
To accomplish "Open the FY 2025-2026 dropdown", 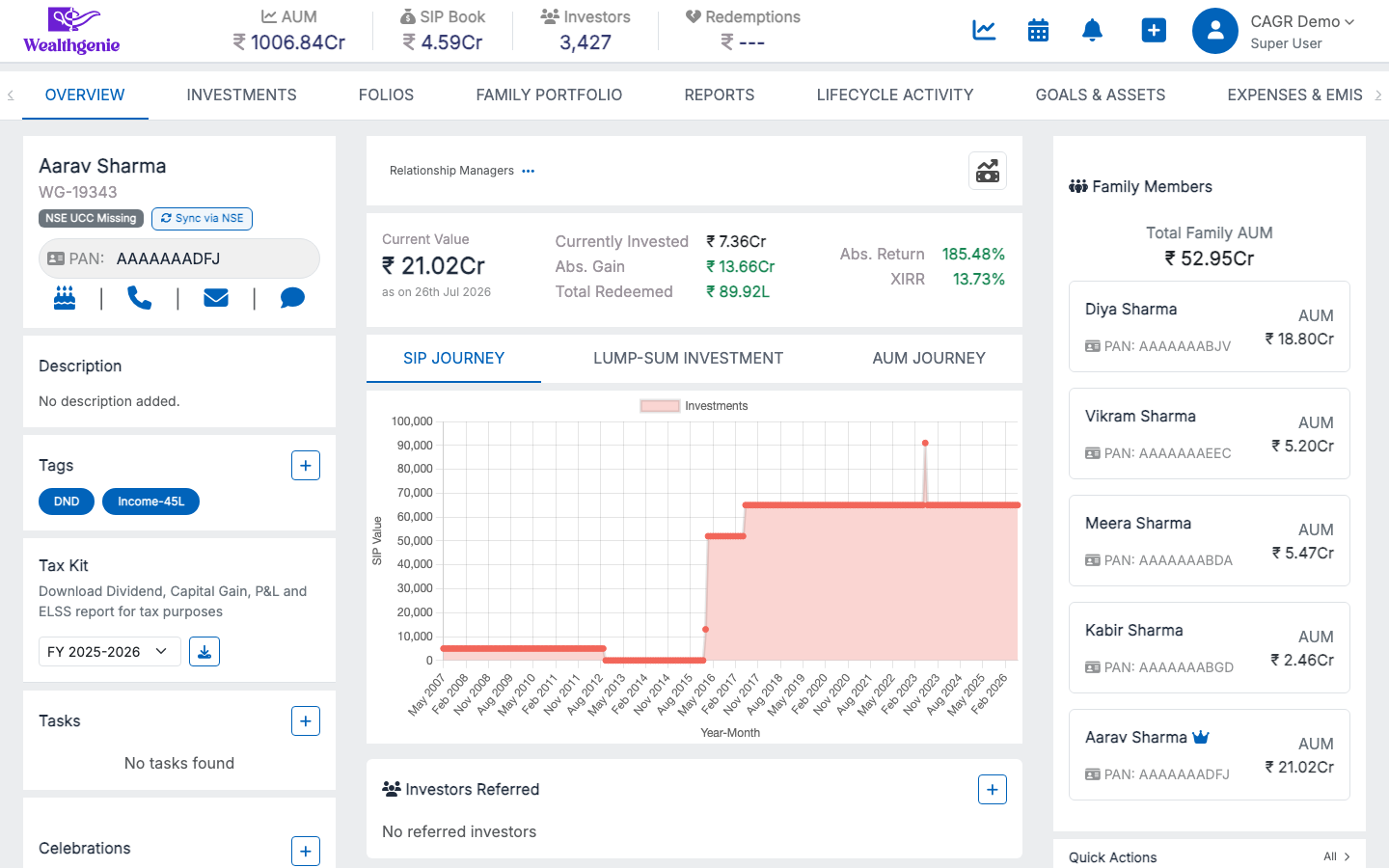I will [x=109, y=652].
